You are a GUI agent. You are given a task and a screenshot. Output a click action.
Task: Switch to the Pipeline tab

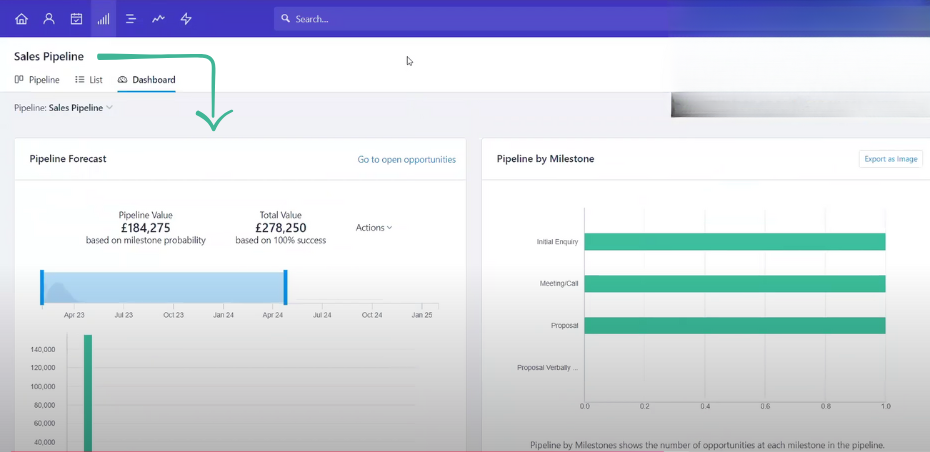pos(37,79)
